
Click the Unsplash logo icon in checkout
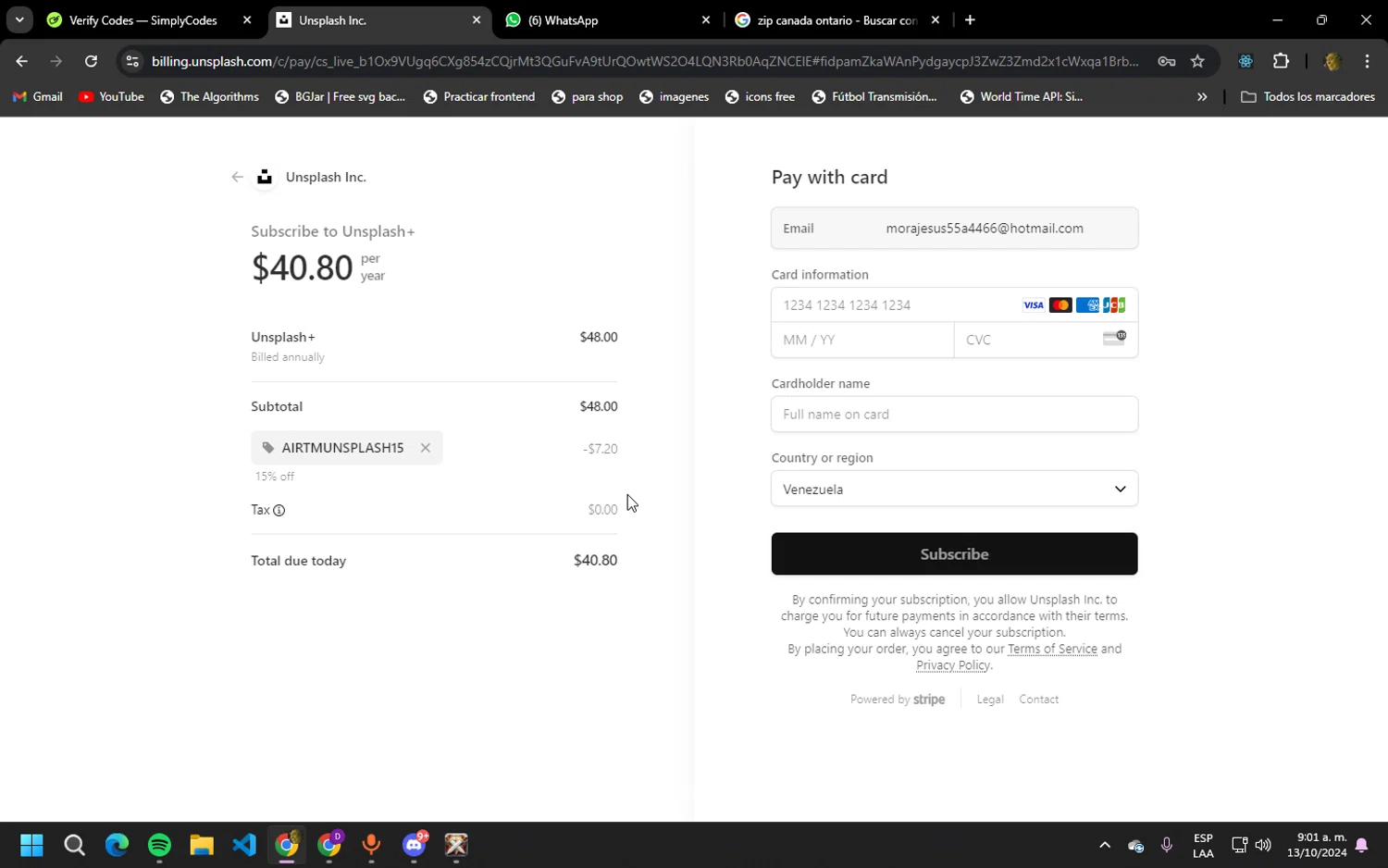click(265, 177)
